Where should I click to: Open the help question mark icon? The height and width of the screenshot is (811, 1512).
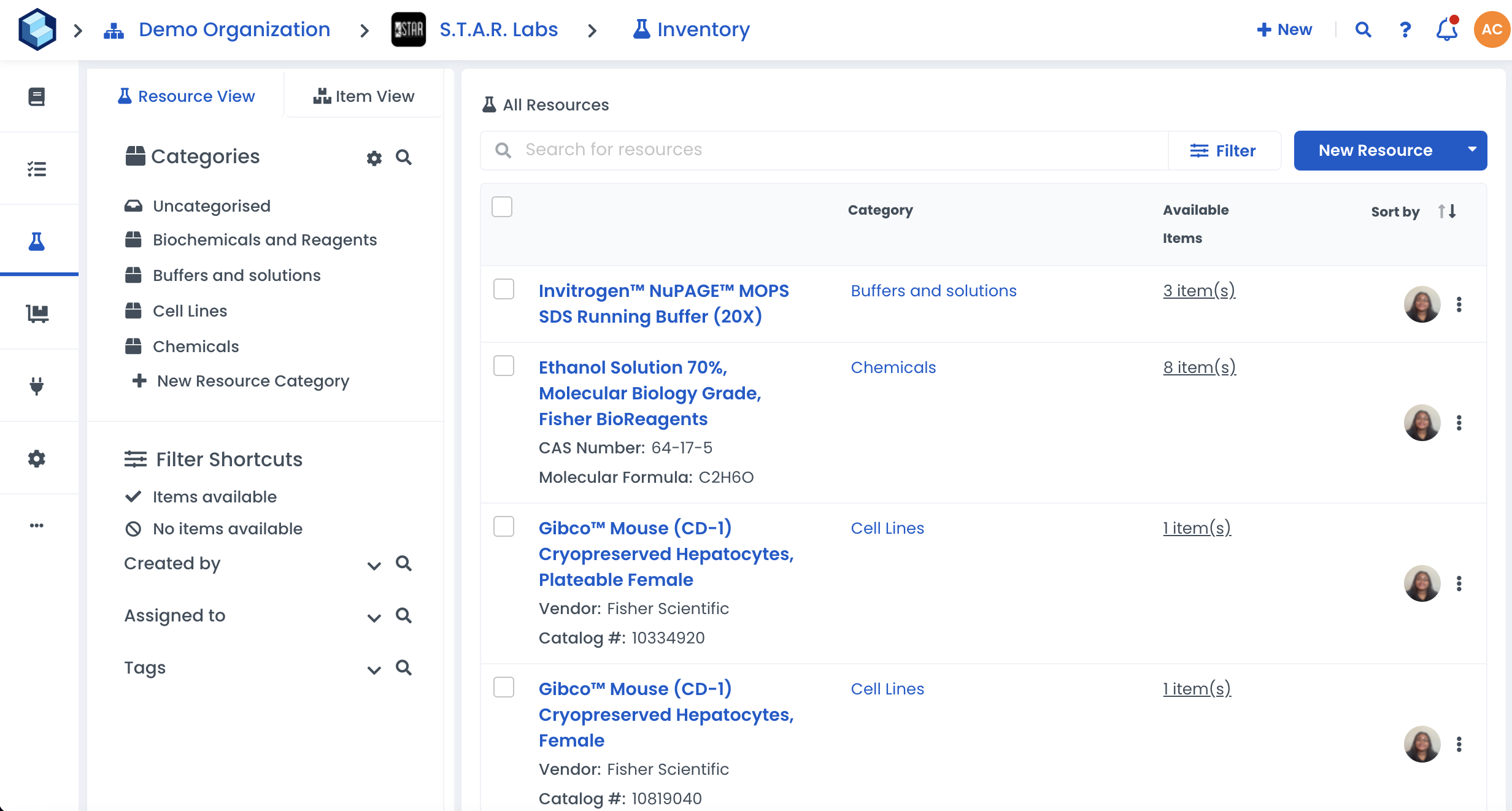point(1405,29)
